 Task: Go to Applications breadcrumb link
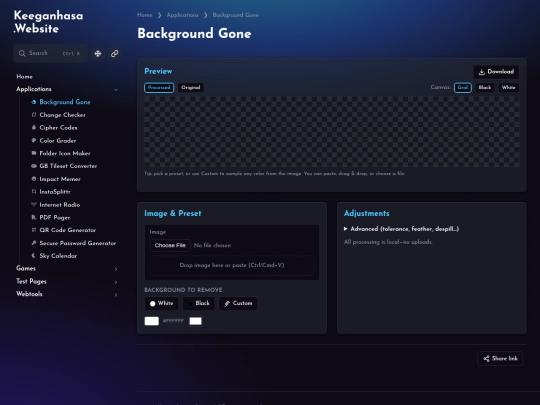click(183, 15)
